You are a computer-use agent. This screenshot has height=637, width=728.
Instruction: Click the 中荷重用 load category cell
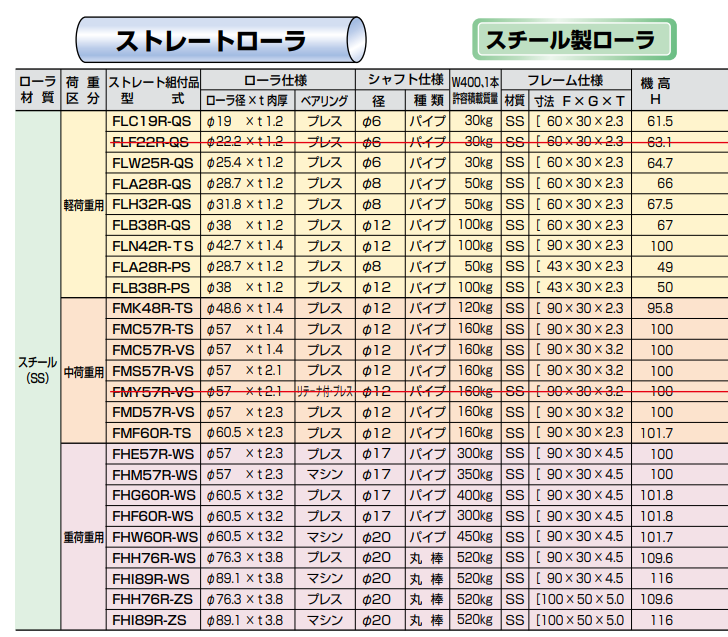point(83,371)
